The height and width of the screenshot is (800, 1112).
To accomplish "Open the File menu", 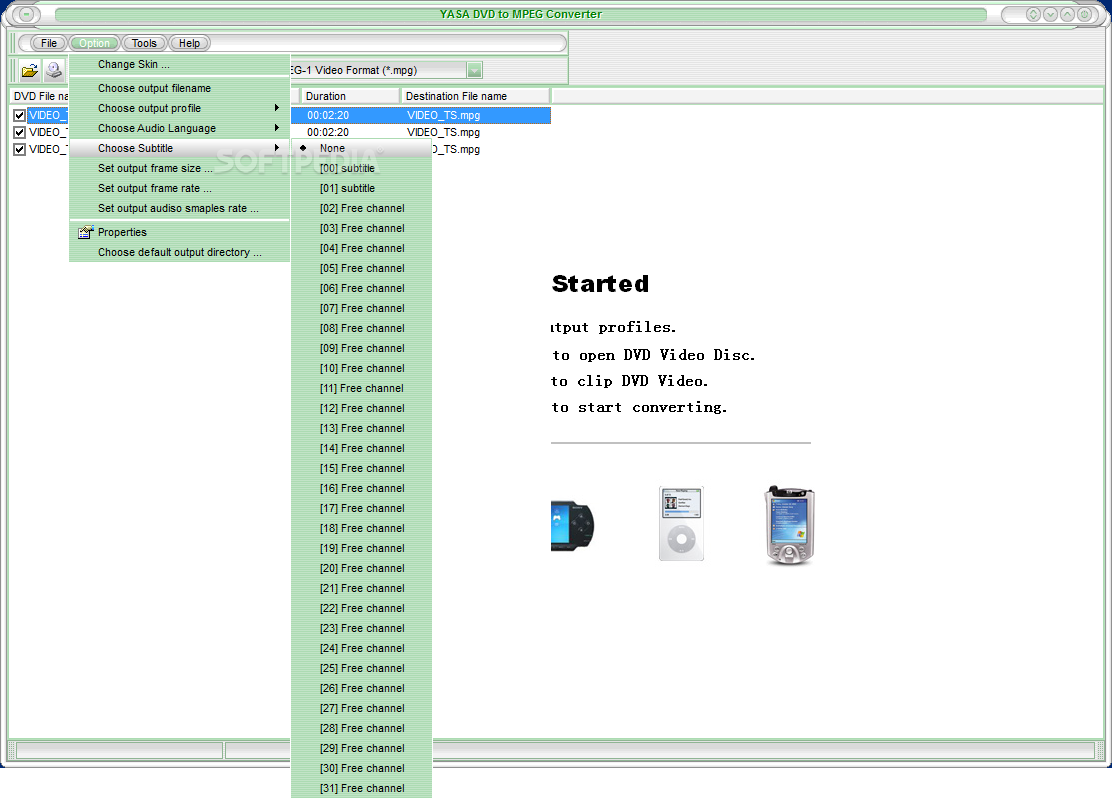I will coord(48,43).
